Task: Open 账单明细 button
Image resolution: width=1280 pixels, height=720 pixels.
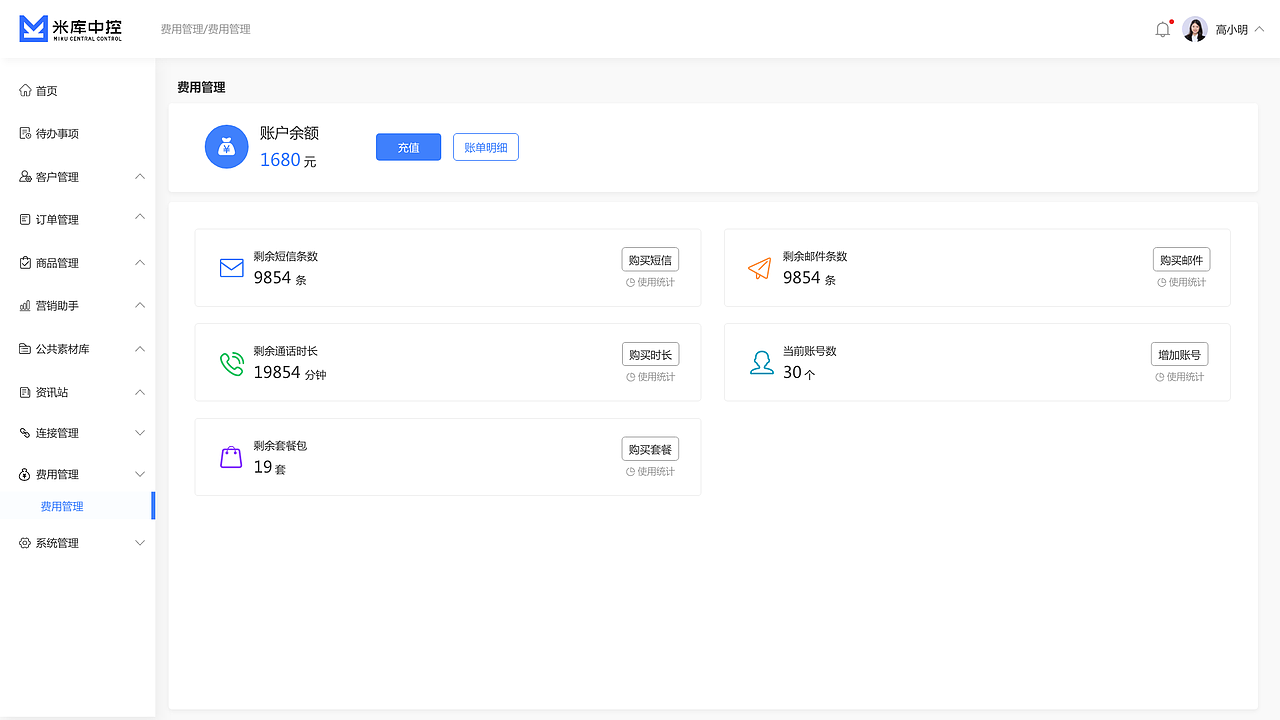Action: point(486,147)
